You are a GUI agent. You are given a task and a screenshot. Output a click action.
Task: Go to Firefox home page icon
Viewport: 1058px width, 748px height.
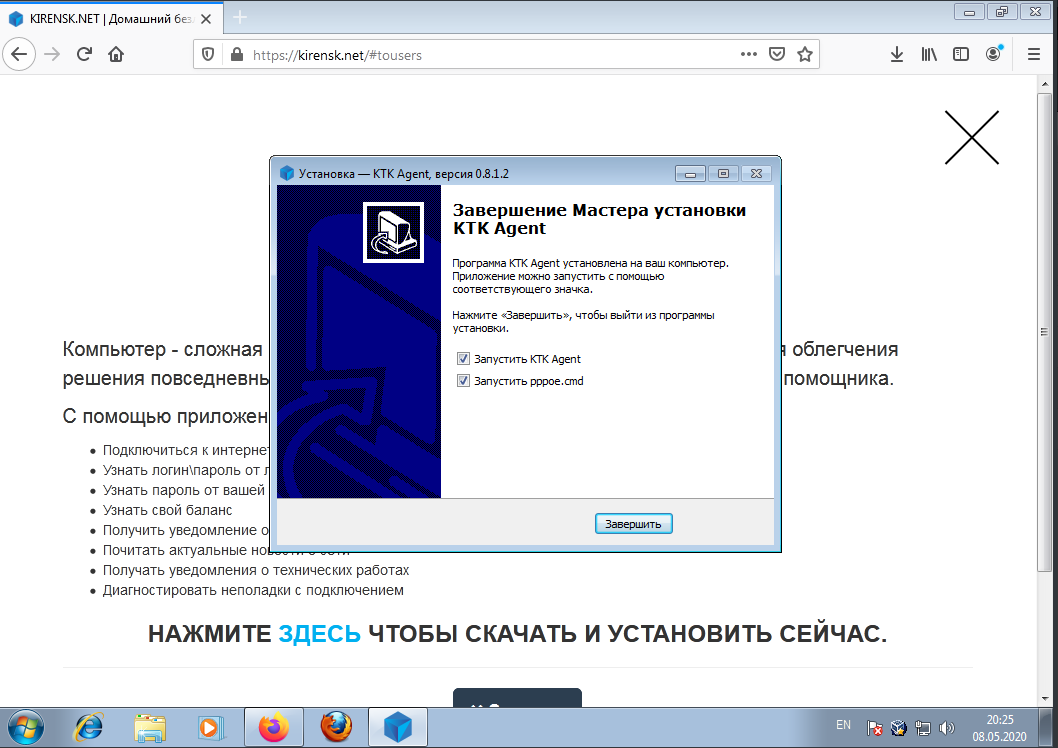point(116,55)
